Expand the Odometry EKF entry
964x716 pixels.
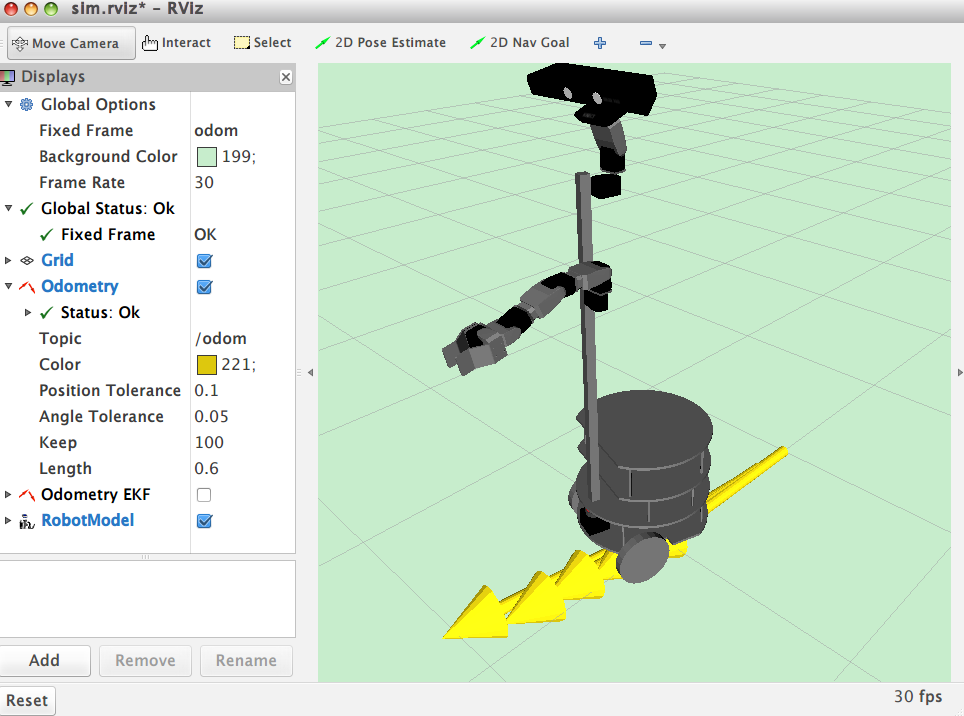pyautogui.click(x=8, y=494)
